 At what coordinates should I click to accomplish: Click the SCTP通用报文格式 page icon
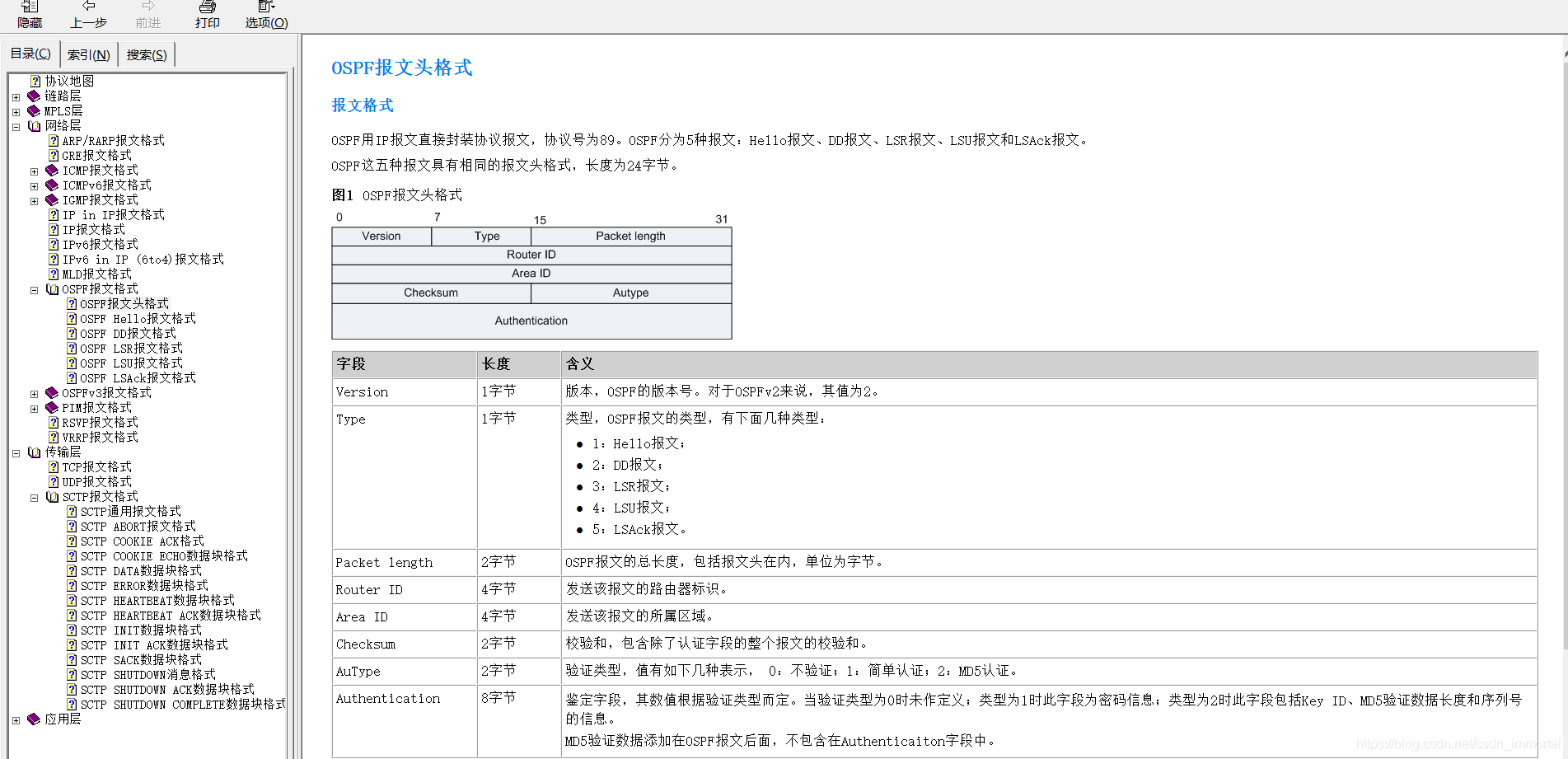(x=72, y=512)
